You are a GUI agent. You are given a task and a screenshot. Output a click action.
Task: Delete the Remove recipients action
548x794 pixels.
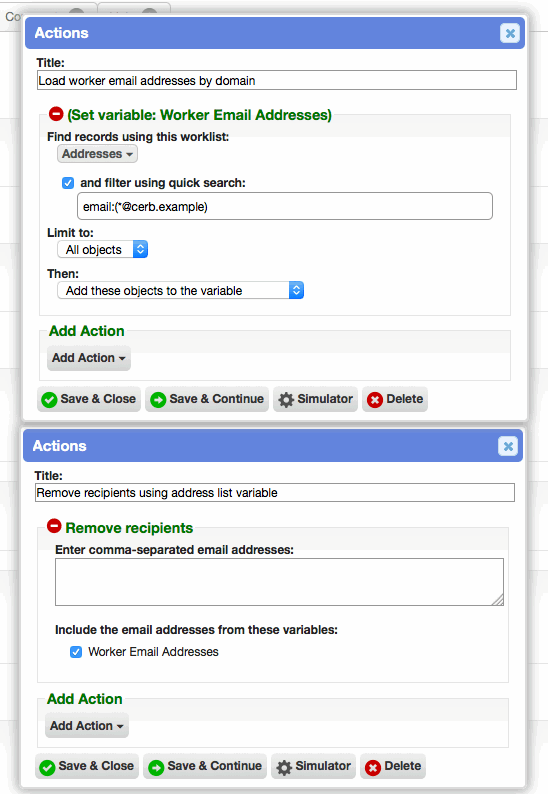[x=393, y=766]
